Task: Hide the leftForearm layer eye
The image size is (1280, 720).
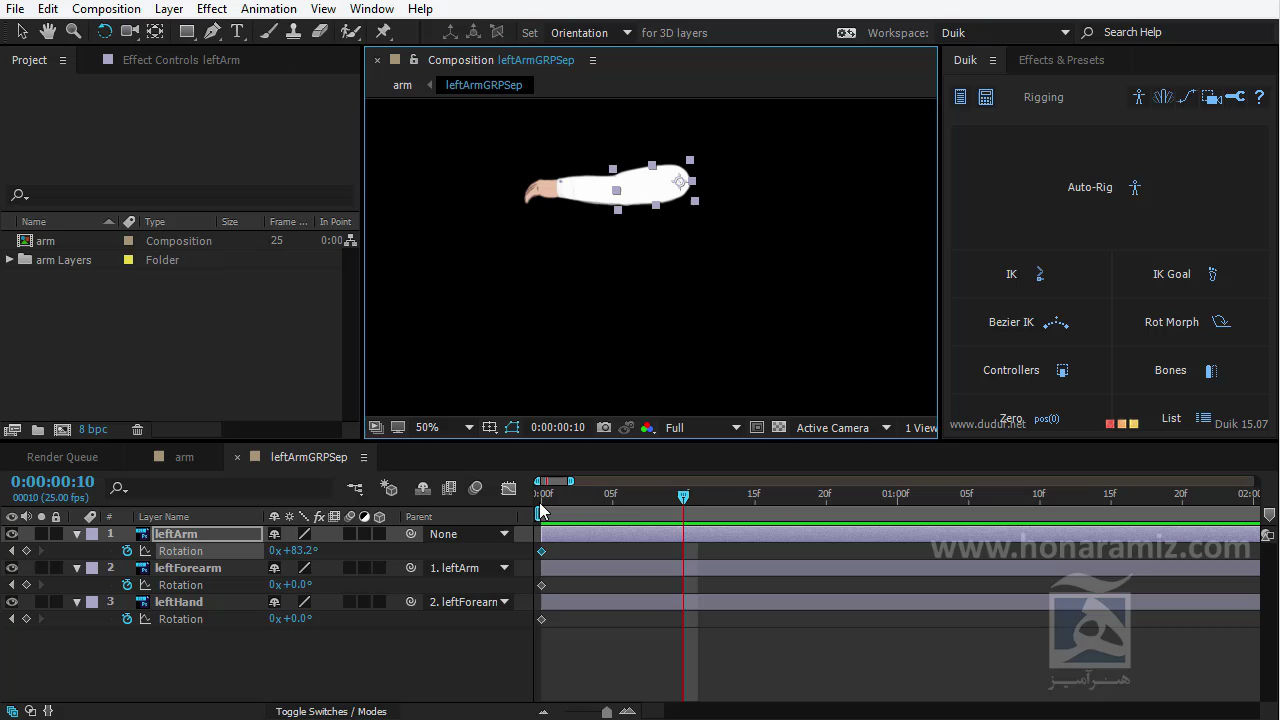Action: pyautogui.click(x=12, y=568)
